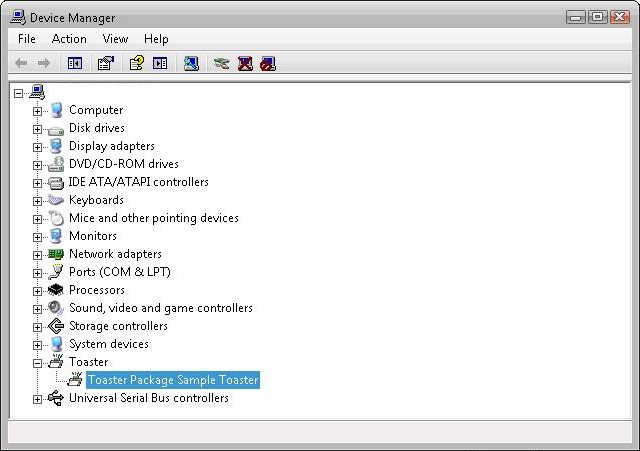Select the Processors label
The width and height of the screenshot is (640, 451).
[x=97, y=290]
